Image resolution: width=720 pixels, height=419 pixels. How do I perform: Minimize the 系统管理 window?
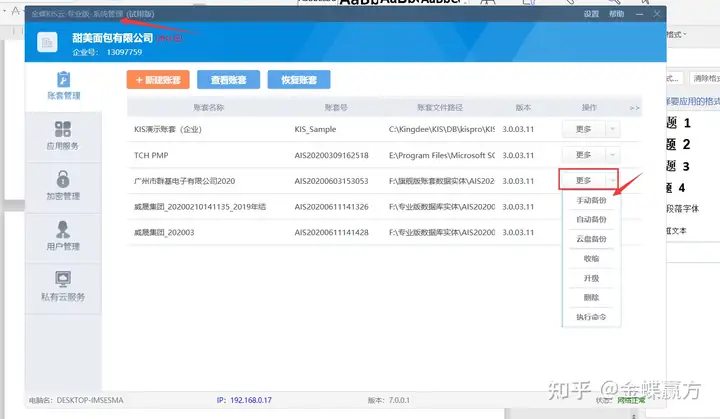[x=639, y=14]
